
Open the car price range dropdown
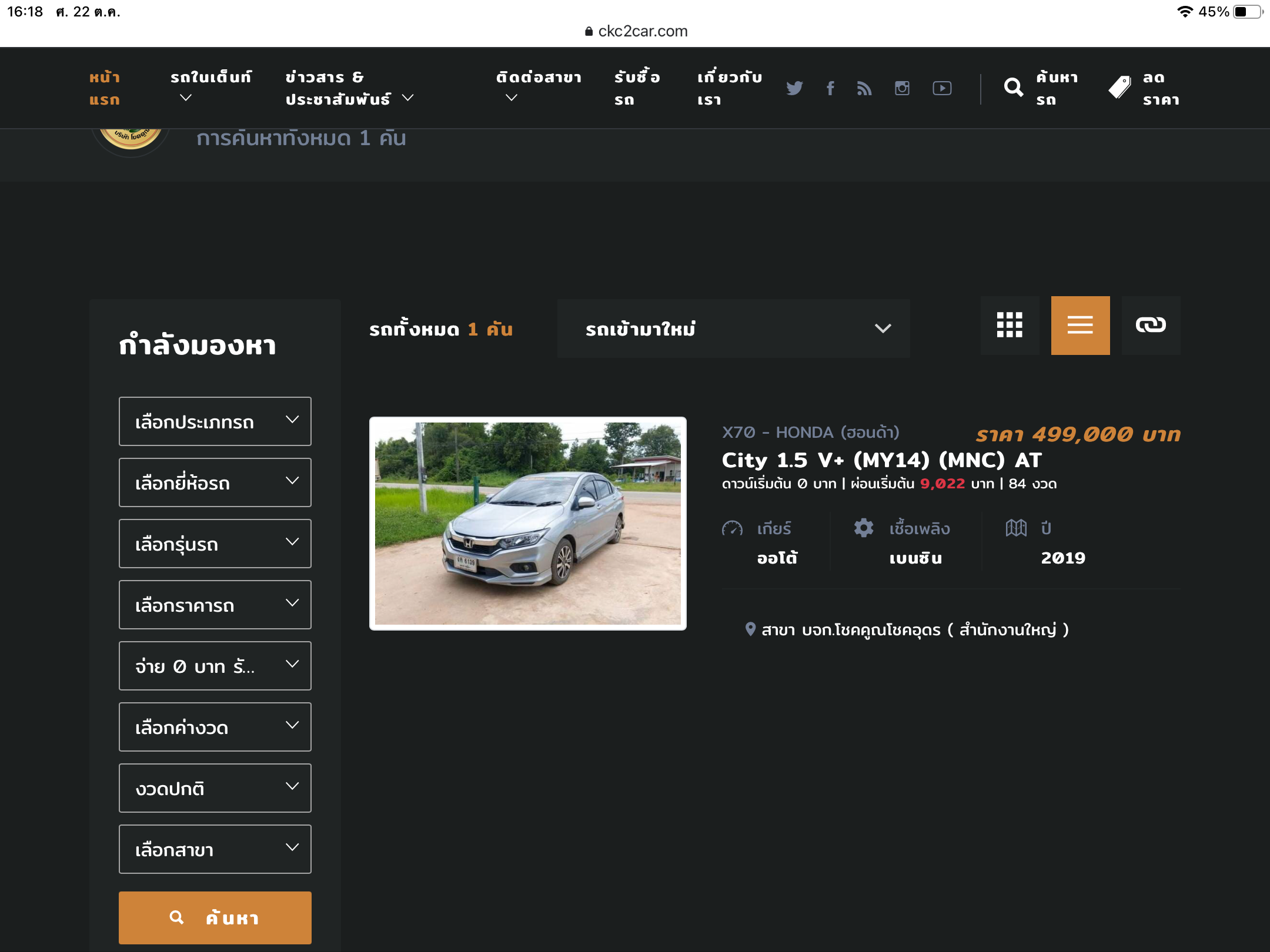point(215,605)
